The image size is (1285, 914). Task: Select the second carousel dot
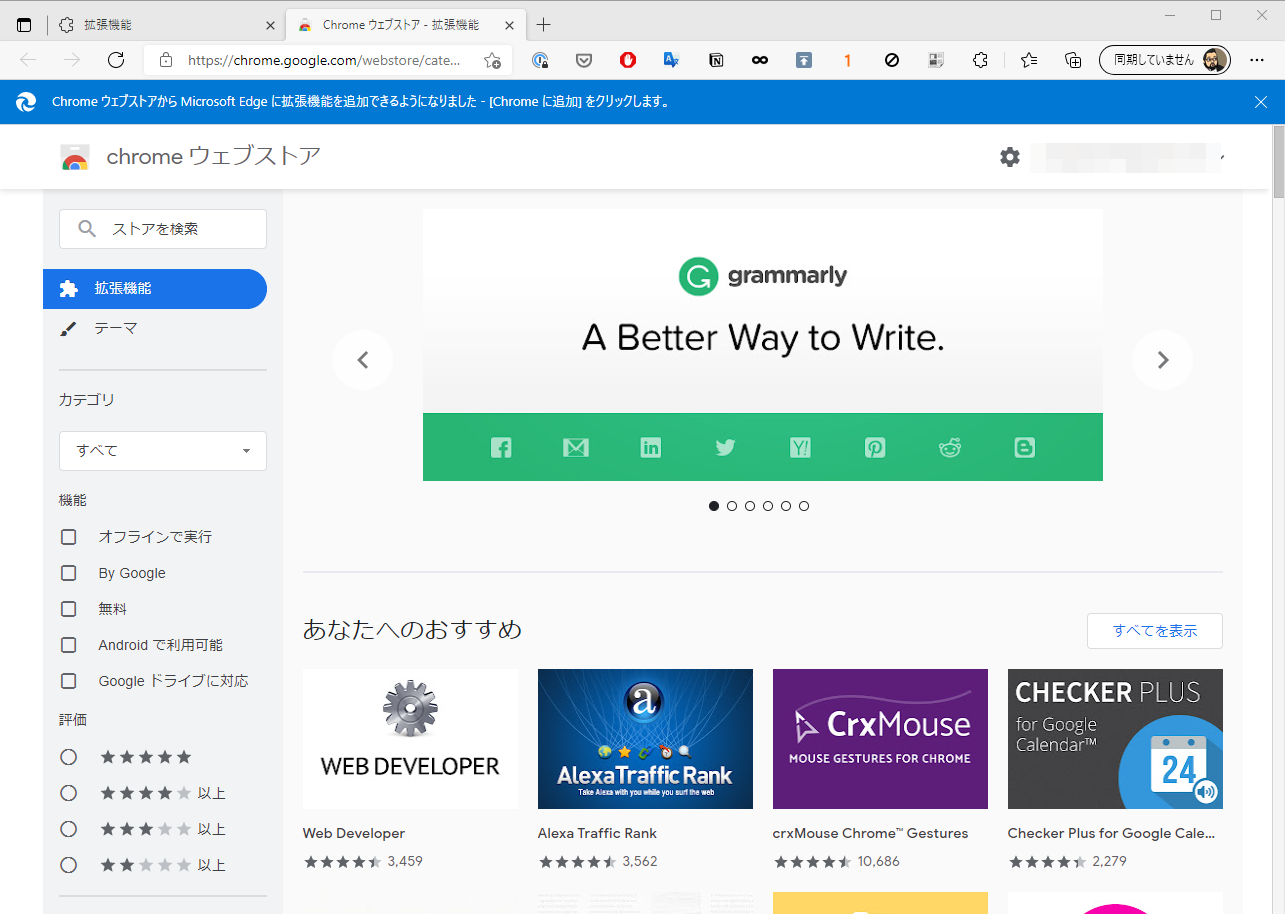pos(732,506)
